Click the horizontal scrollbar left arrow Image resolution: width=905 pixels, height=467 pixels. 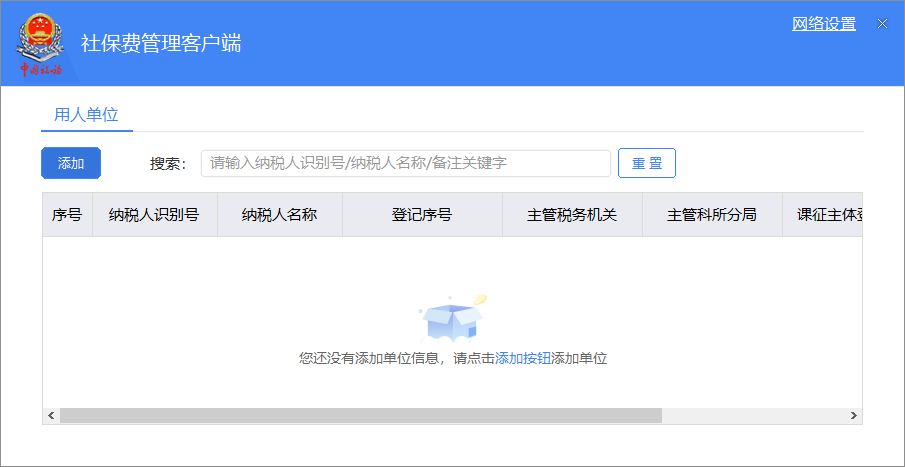51,415
